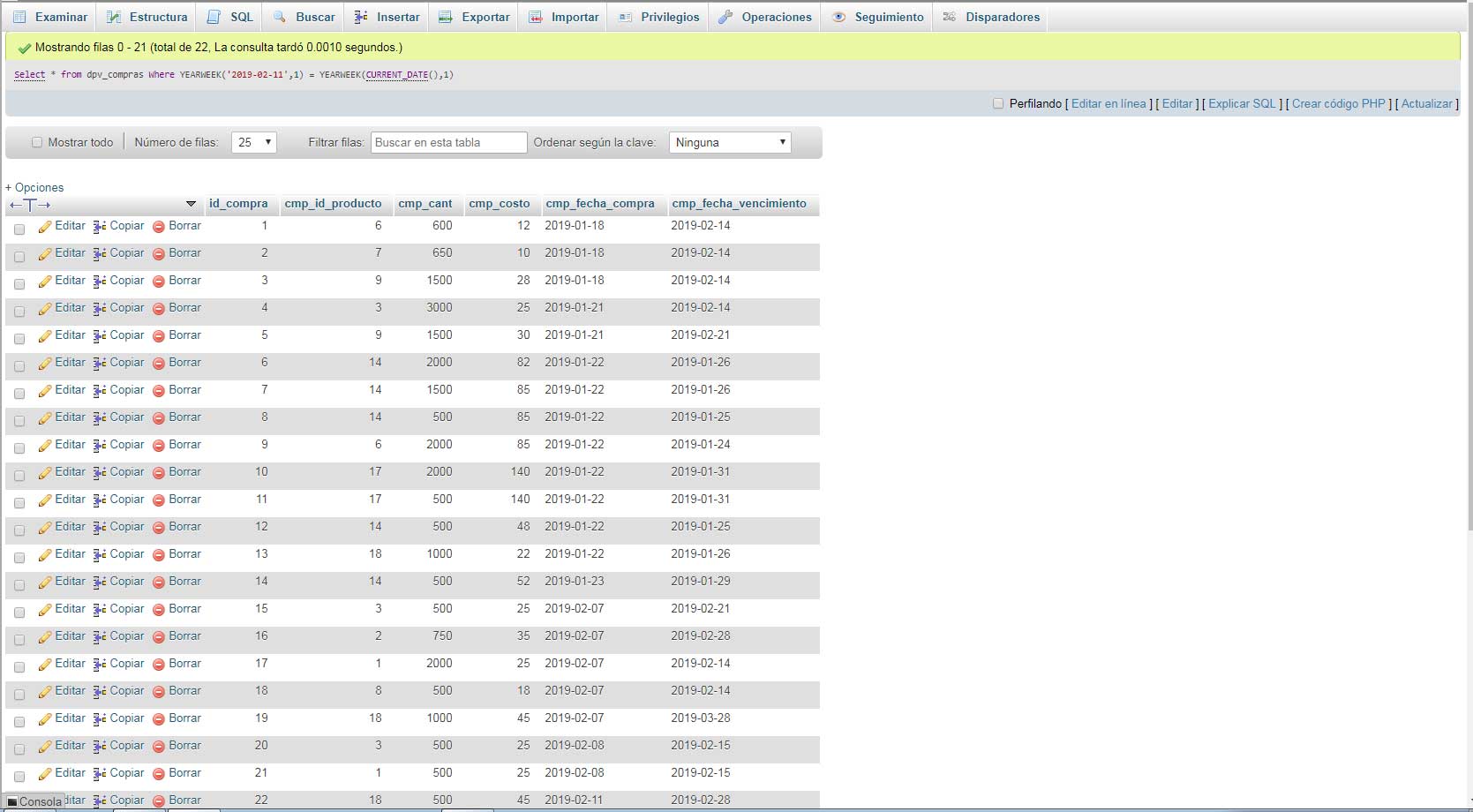Viewport: 1473px width, 812px height.
Task: Click Explicar SQL link
Action: (x=1242, y=103)
